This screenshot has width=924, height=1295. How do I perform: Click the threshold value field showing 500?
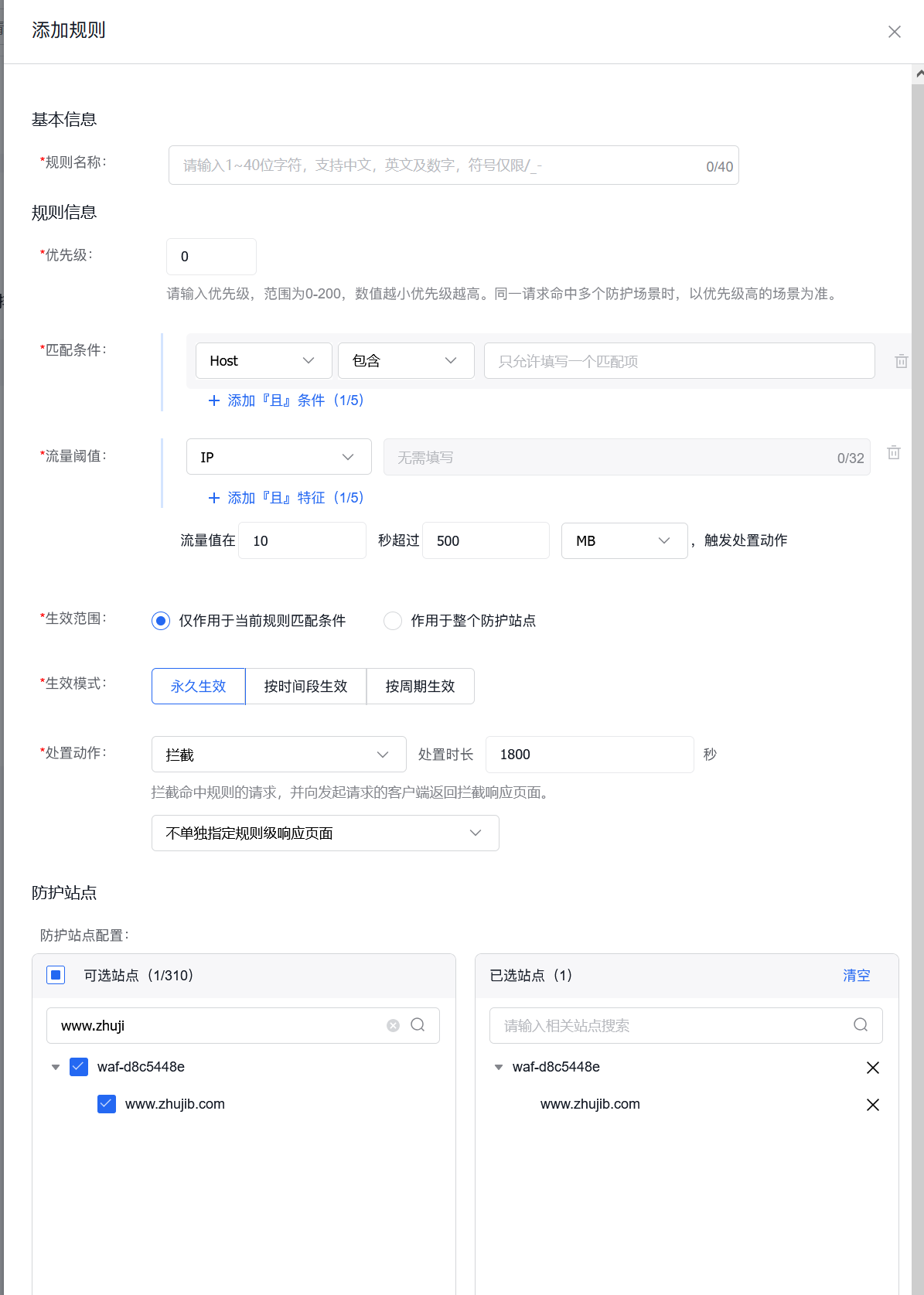(x=486, y=540)
